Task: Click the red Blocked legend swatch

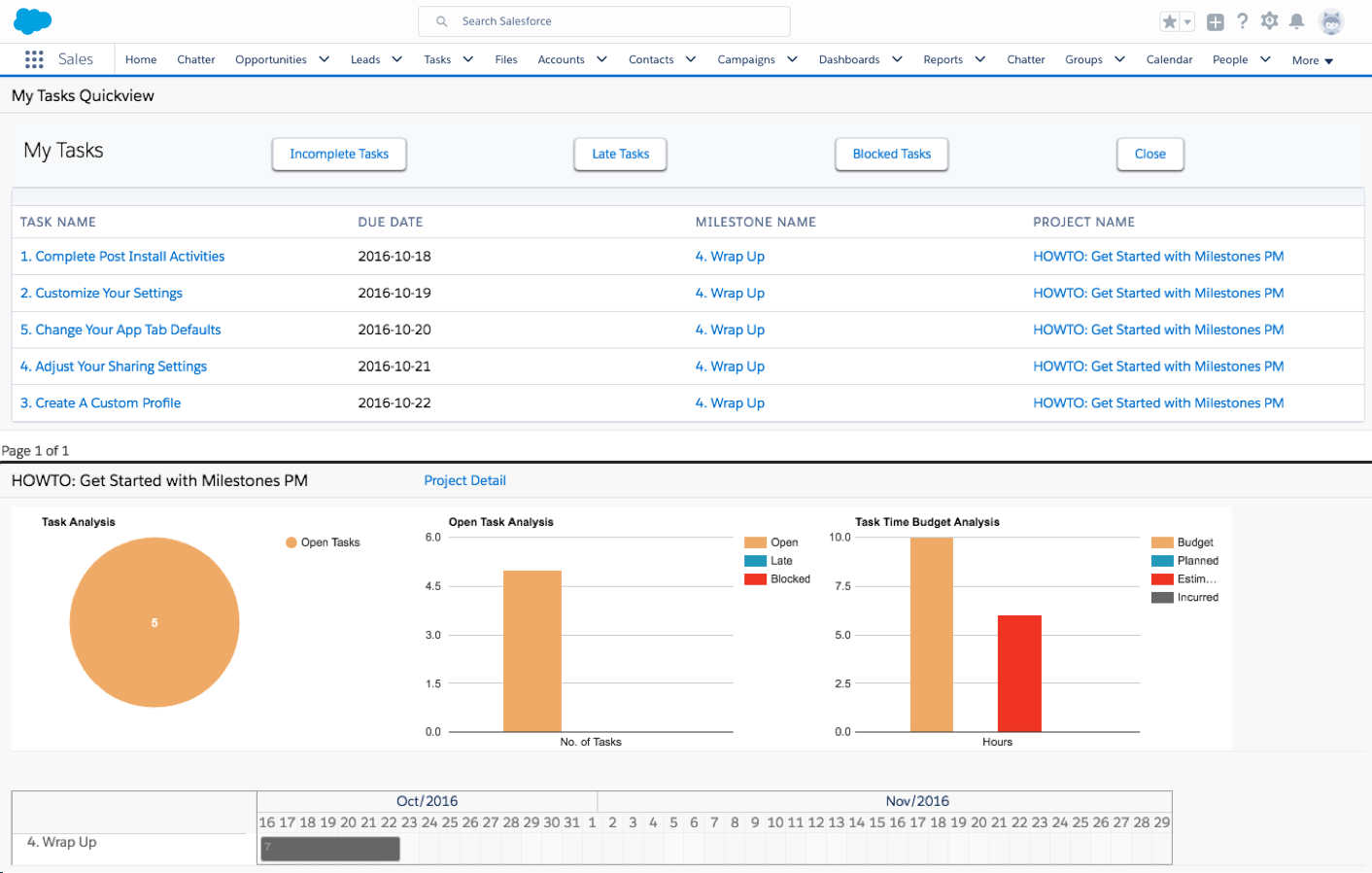Action: [x=755, y=579]
